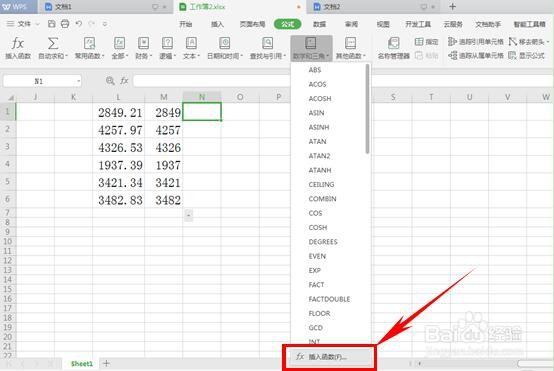Screen dimensions: 554x371
Task: Click 移去箭头 remove arrows
Action: 526,42
